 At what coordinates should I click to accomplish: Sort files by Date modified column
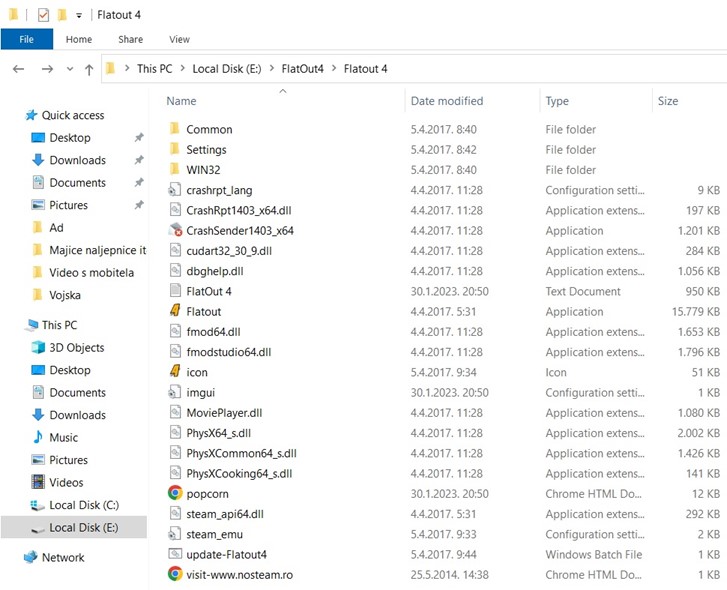point(446,101)
